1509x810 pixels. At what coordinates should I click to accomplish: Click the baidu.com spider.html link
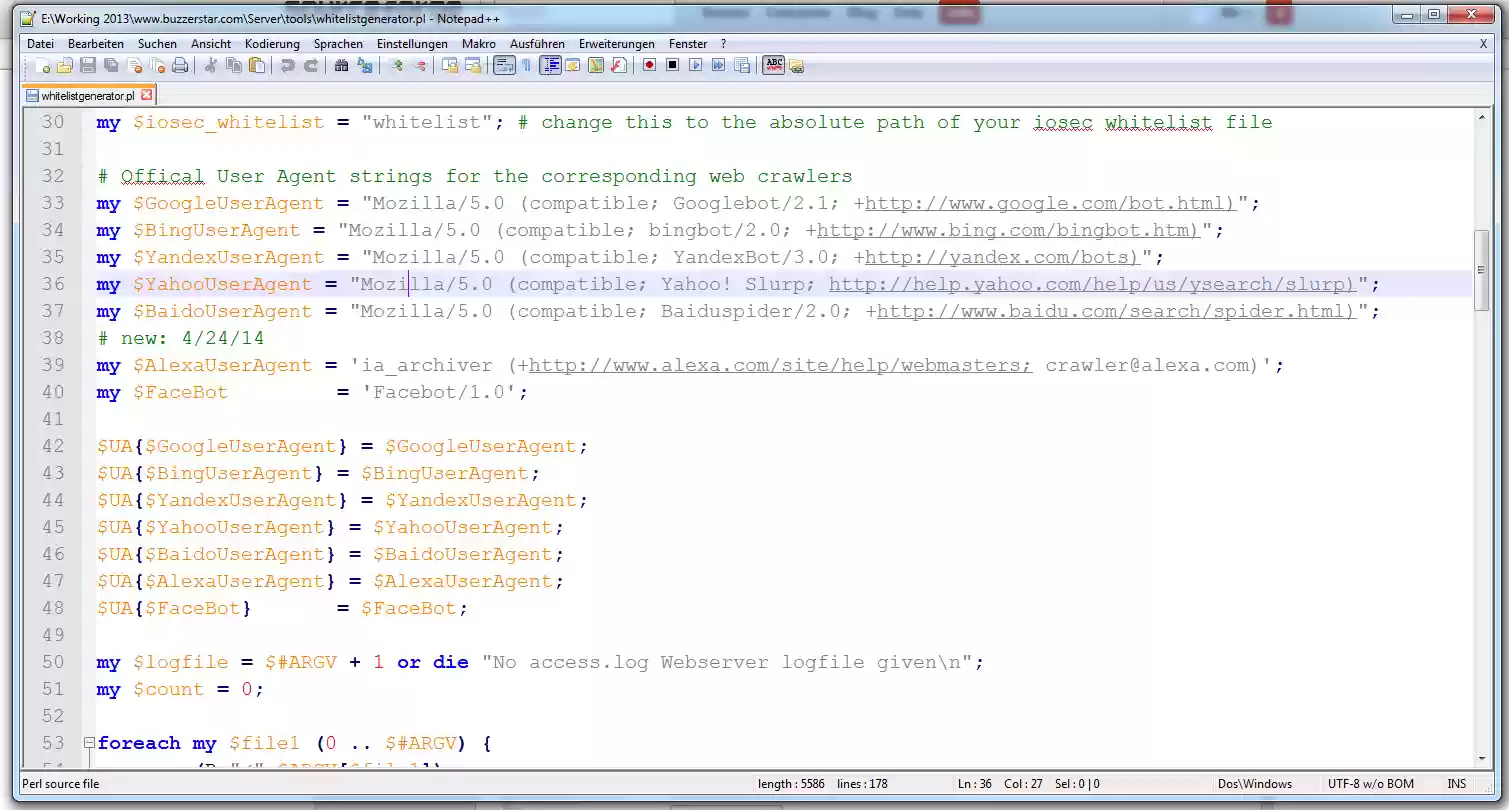point(1116,311)
